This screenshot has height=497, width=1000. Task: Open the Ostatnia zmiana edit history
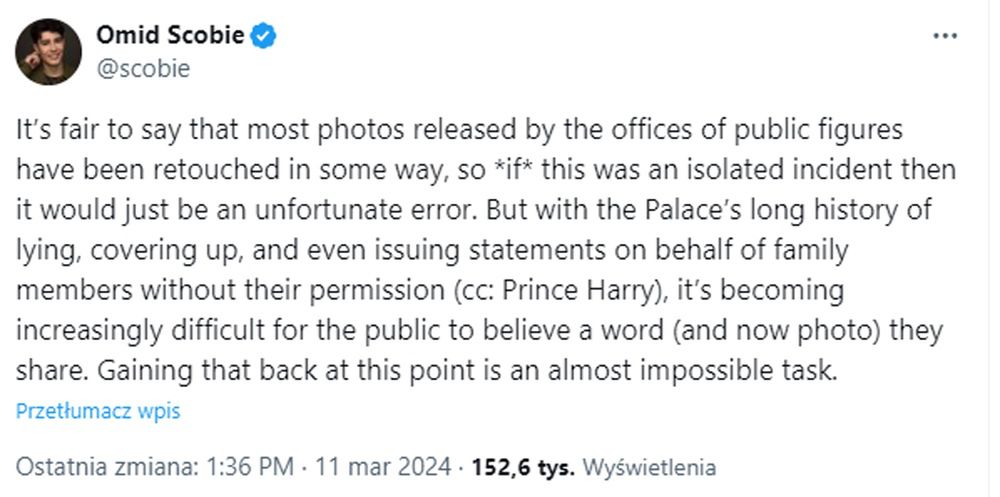[108, 467]
